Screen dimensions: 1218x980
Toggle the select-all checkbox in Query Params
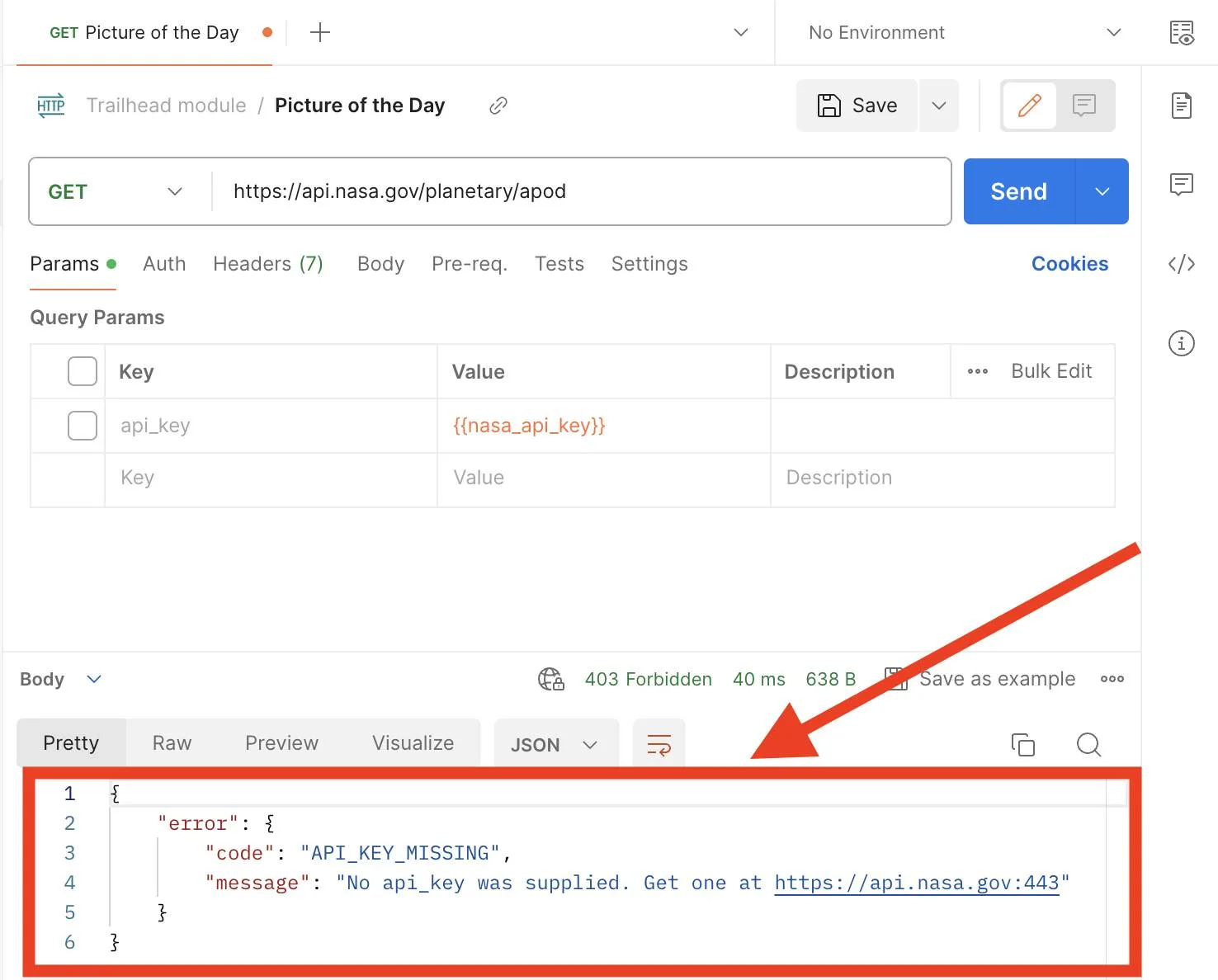82,371
